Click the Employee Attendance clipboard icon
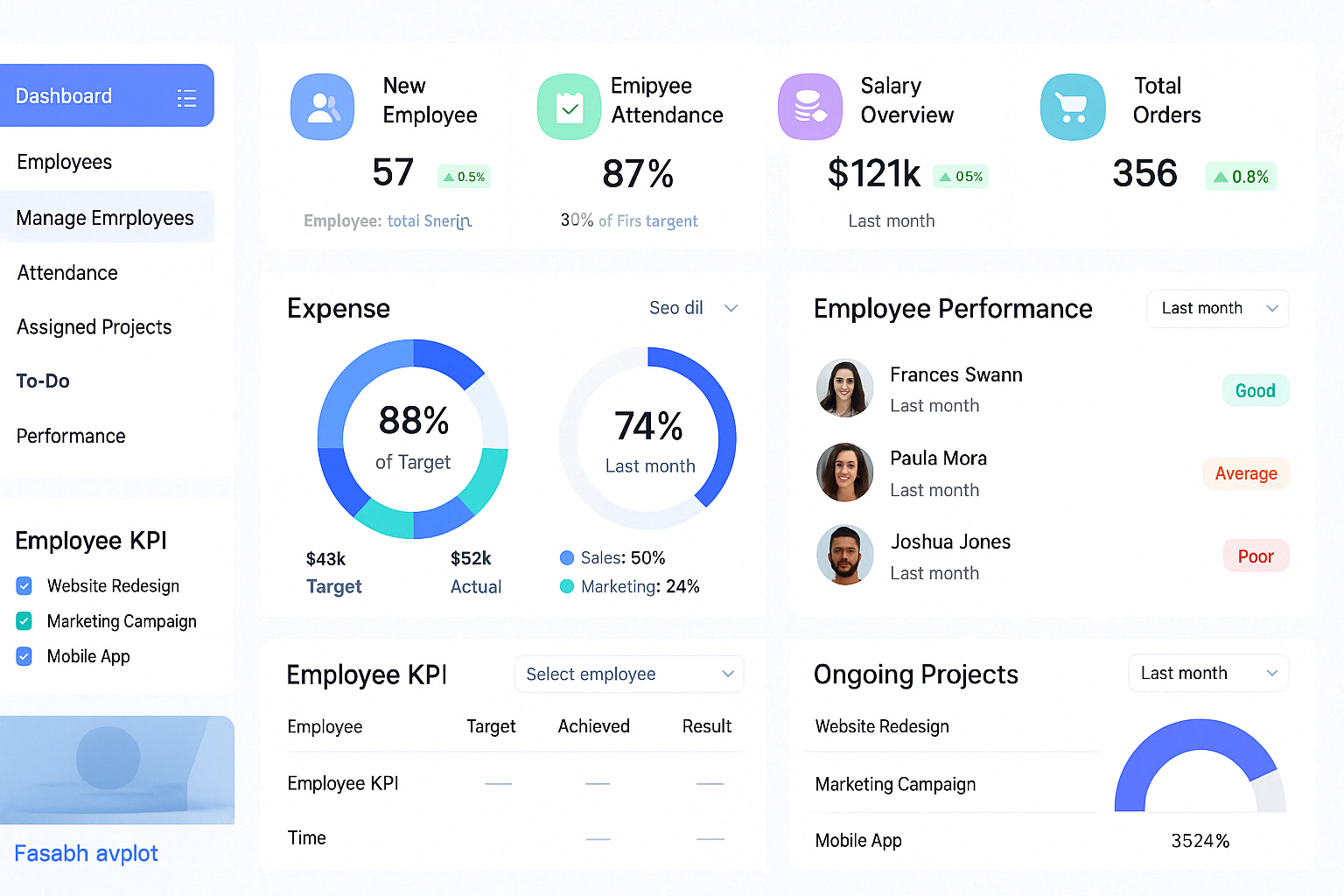Image resolution: width=1344 pixels, height=896 pixels. (569, 107)
